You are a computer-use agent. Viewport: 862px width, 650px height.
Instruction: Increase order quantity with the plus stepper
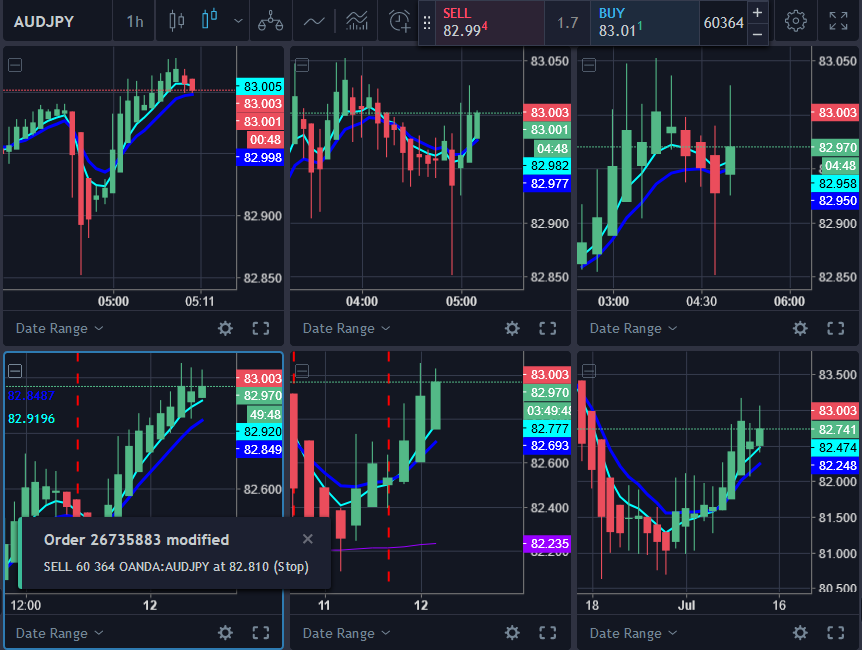click(757, 12)
